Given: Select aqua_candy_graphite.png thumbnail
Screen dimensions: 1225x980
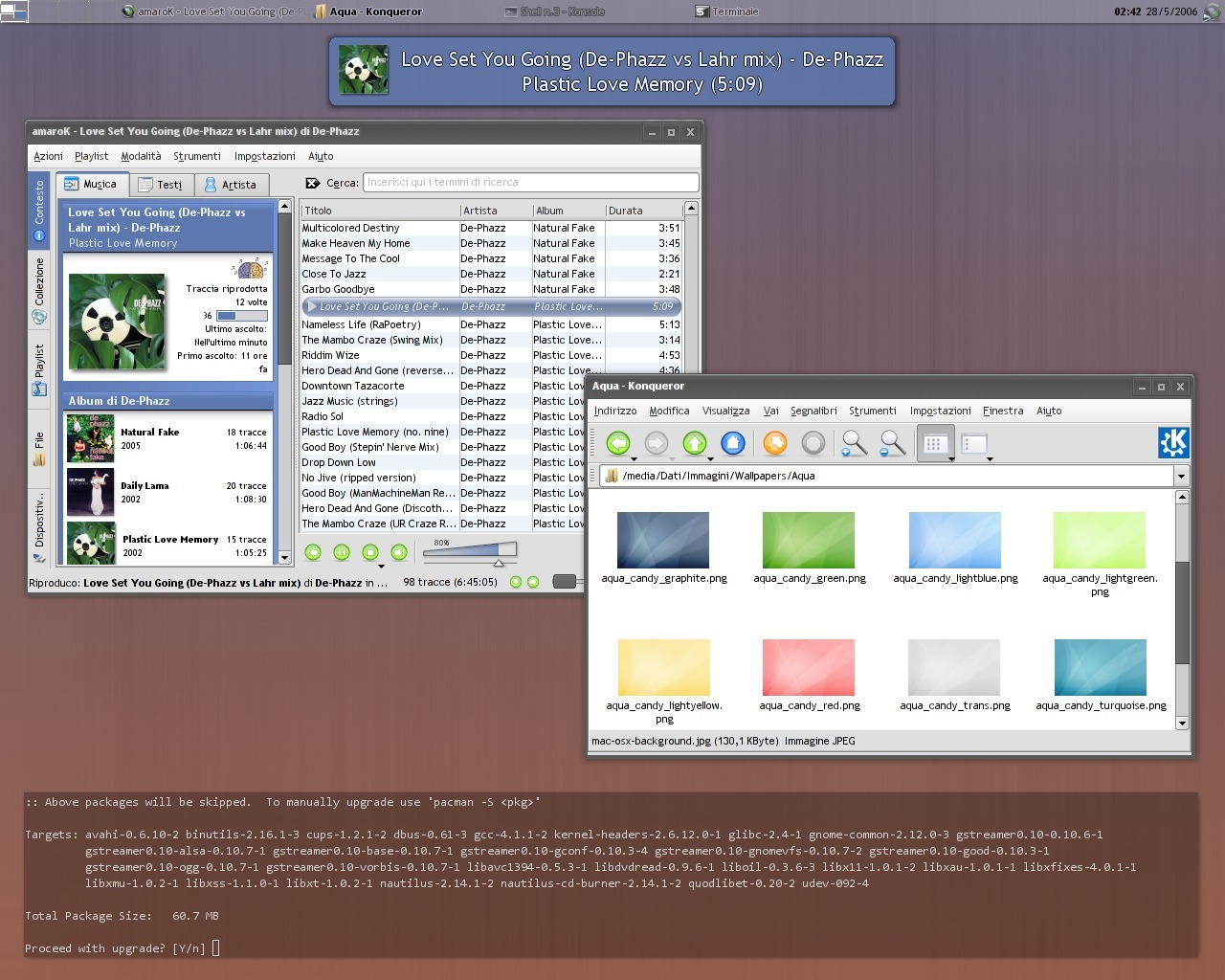Looking at the screenshot, I should click(x=663, y=540).
